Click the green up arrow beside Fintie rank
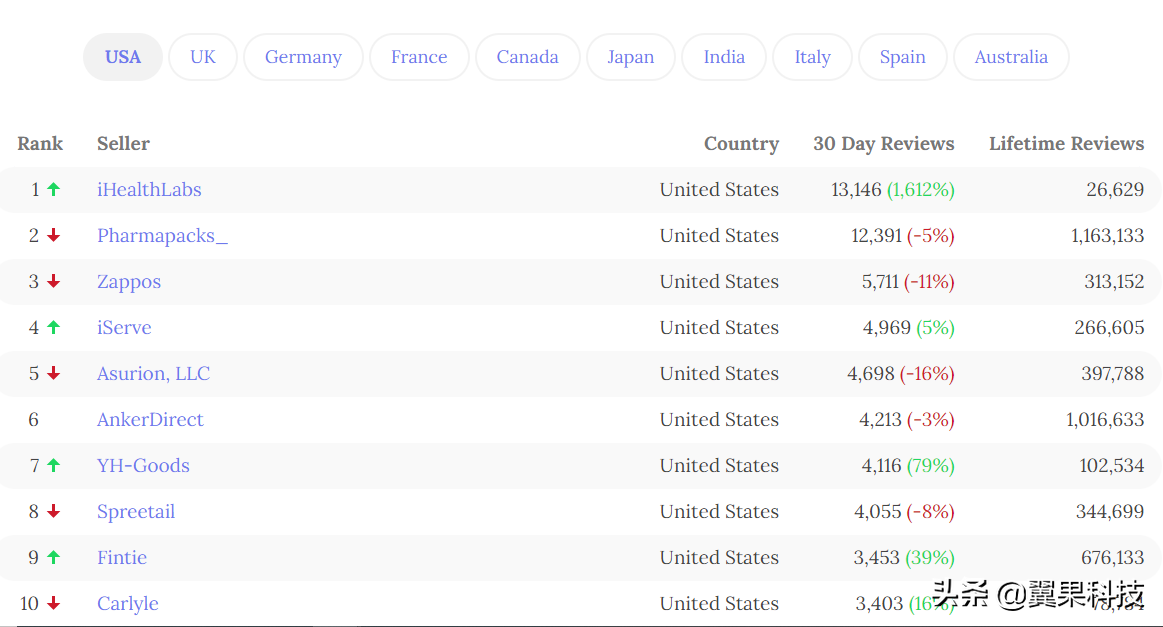This screenshot has height=627, width=1163. coord(53,557)
